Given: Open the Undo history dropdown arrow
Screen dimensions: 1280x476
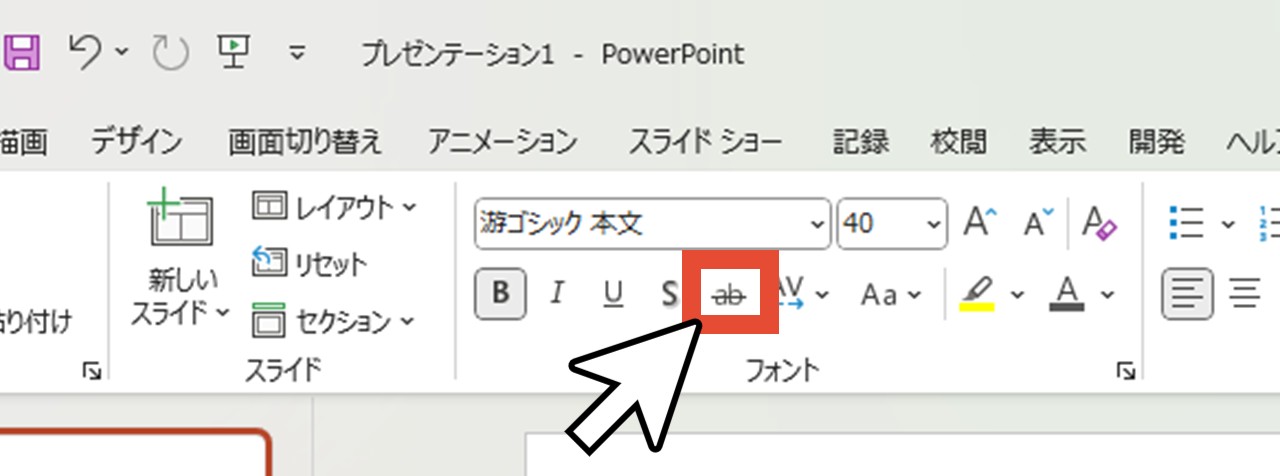Looking at the screenshot, I should point(122,52).
